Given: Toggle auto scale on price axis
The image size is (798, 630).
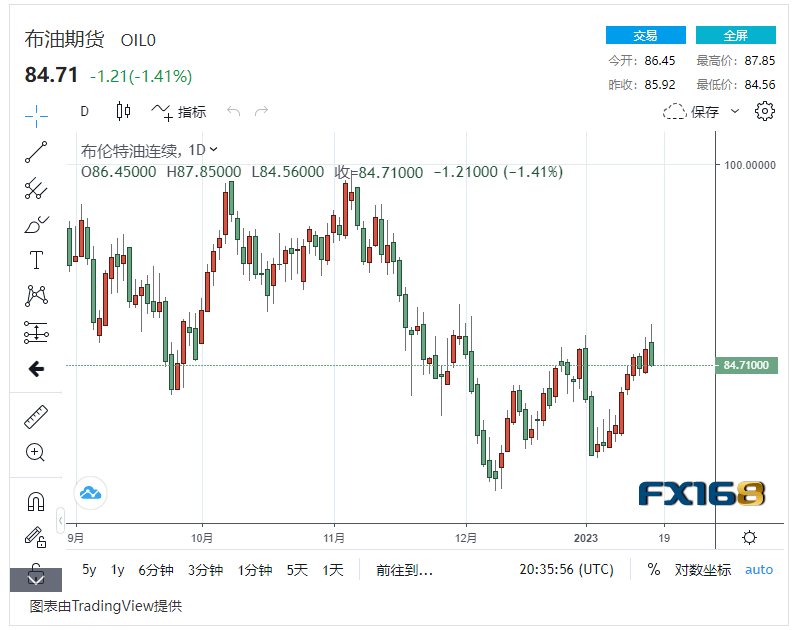Looking at the screenshot, I should (759, 570).
